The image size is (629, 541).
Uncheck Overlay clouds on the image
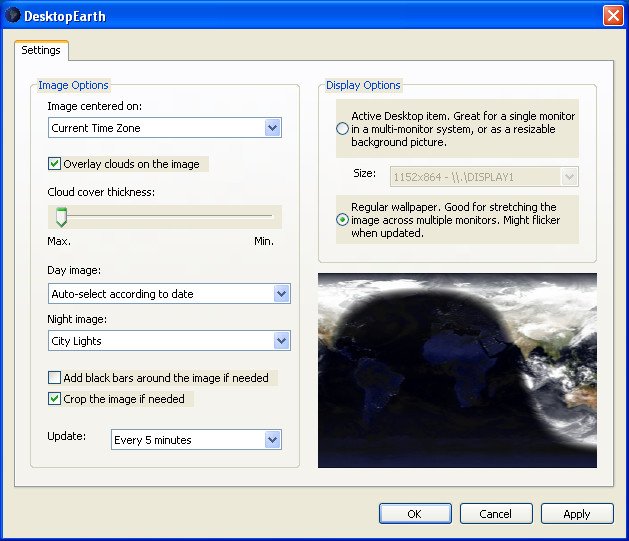(54, 164)
